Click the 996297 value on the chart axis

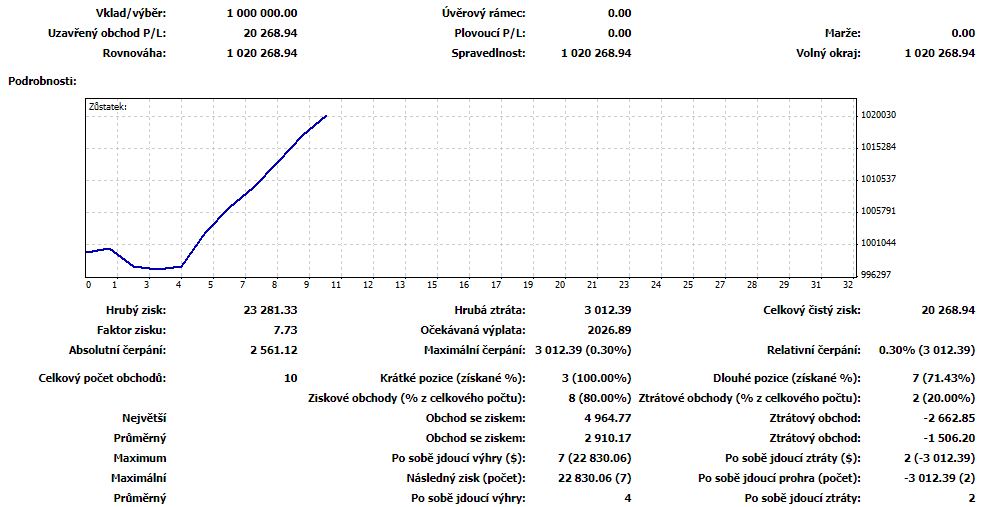(878, 274)
